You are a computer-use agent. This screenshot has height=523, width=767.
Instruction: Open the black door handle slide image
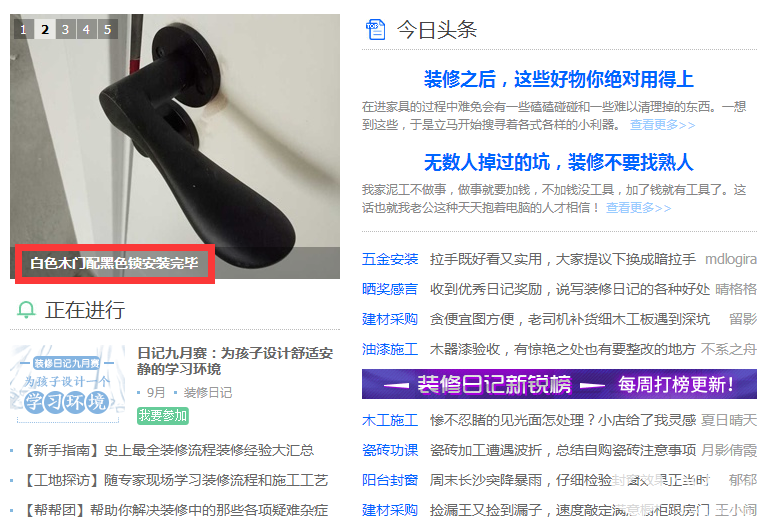click(x=175, y=132)
